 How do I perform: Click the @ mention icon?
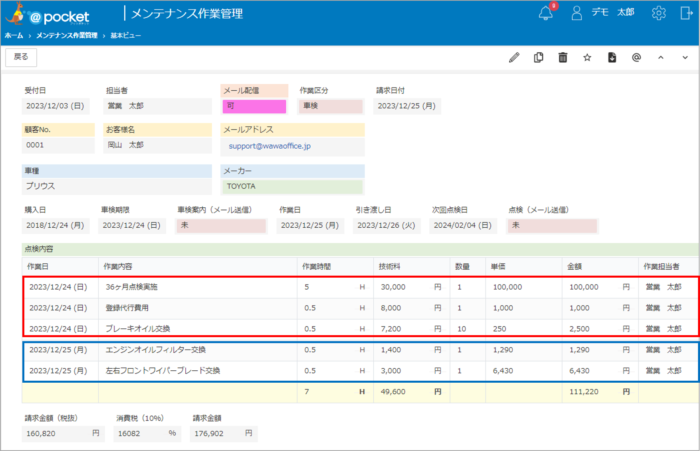coord(636,58)
